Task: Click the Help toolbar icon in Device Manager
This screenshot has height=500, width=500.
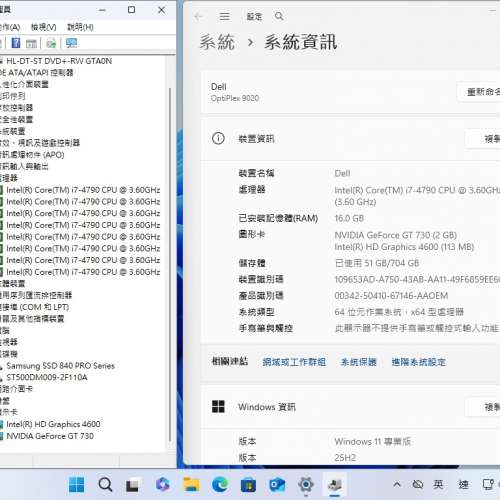Action: click(x=16, y=43)
